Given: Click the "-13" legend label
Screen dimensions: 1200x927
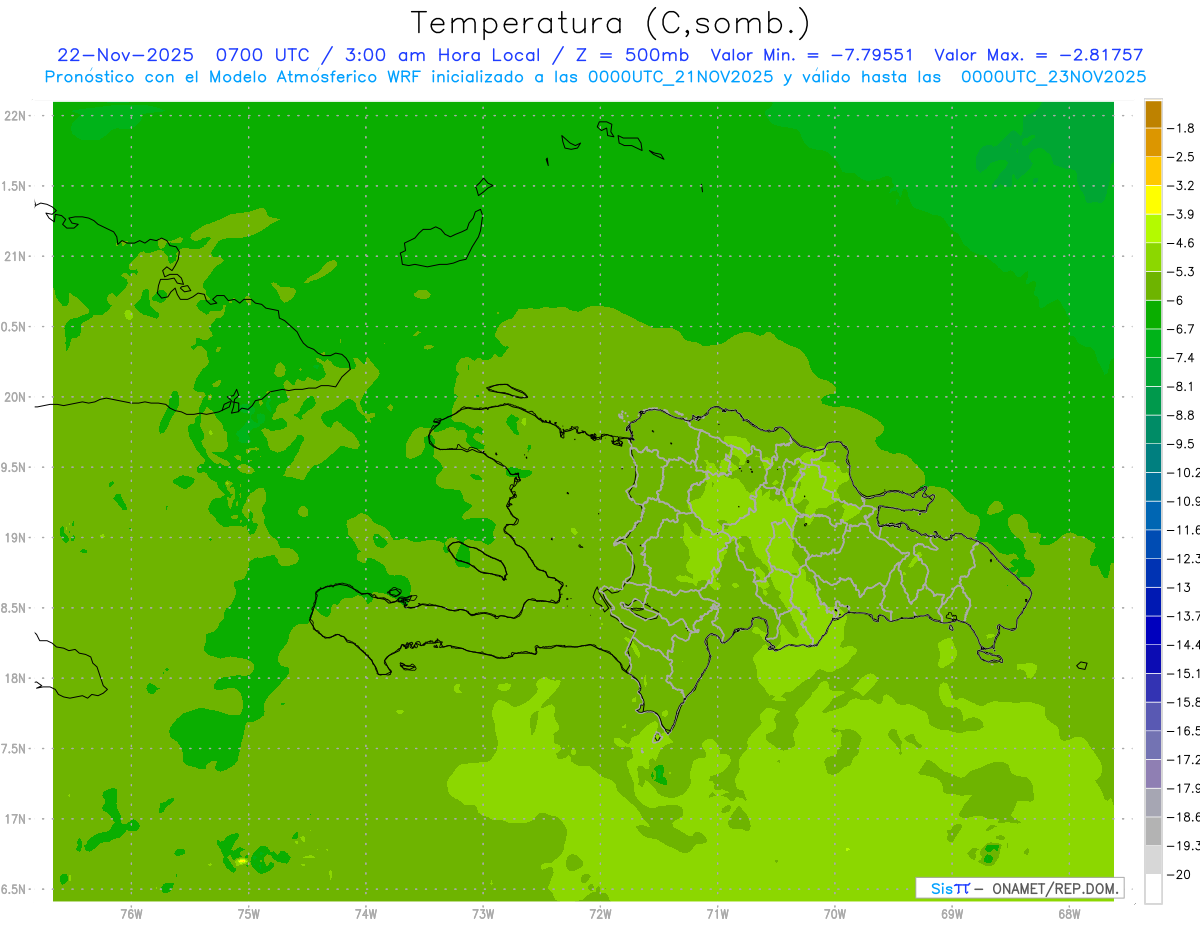Looking at the screenshot, I should pos(1179,587).
